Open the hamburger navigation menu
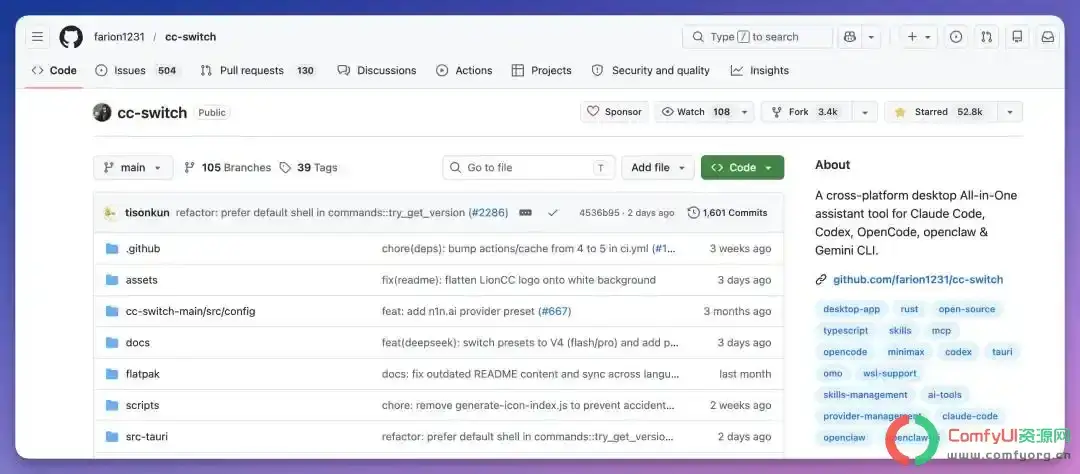Image resolution: width=1080 pixels, height=474 pixels. [x=37, y=37]
